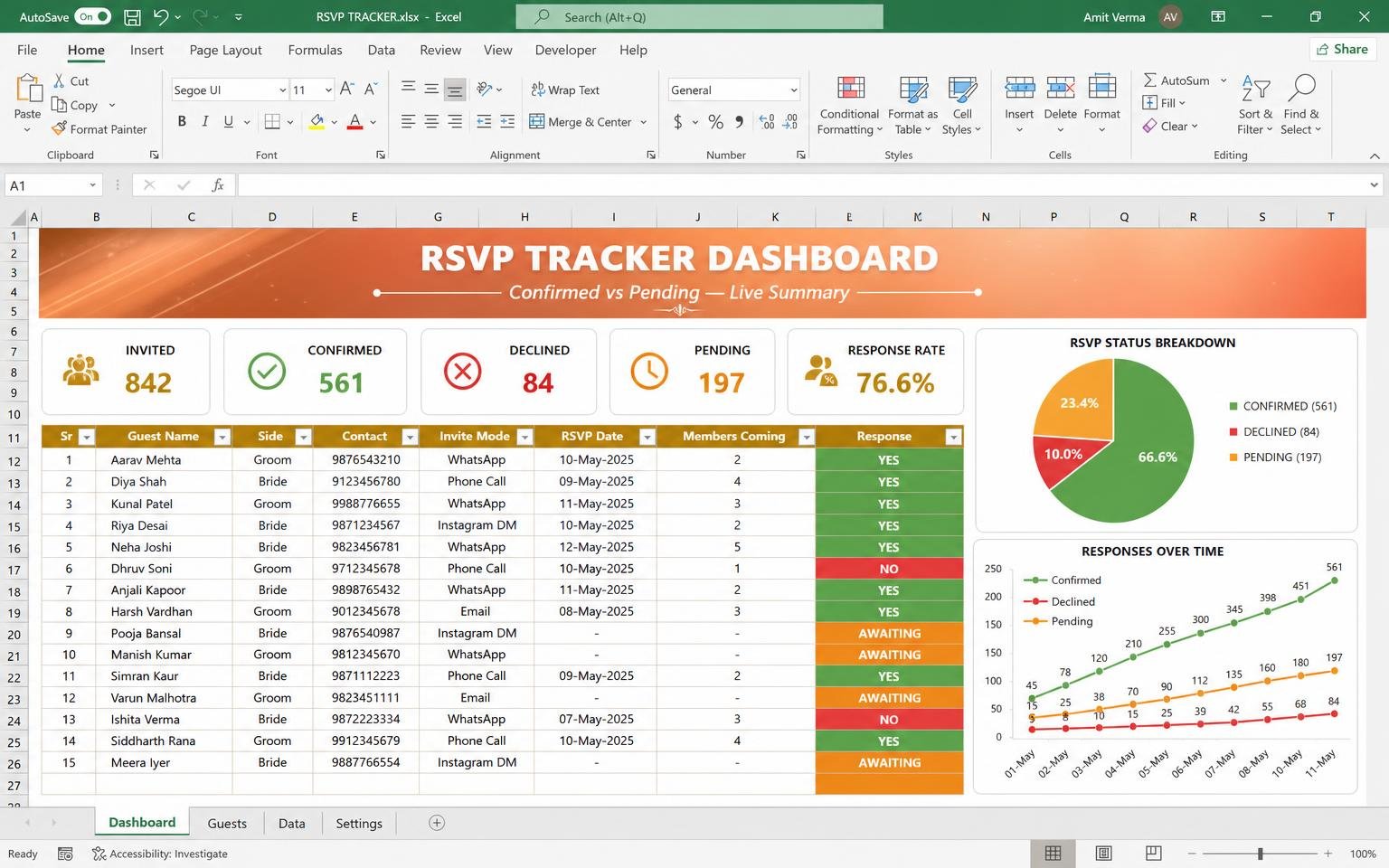The height and width of the screenshot is (868, 1389).
Task: Open the Guest Name filter dropdown
Action: (222, 437)
